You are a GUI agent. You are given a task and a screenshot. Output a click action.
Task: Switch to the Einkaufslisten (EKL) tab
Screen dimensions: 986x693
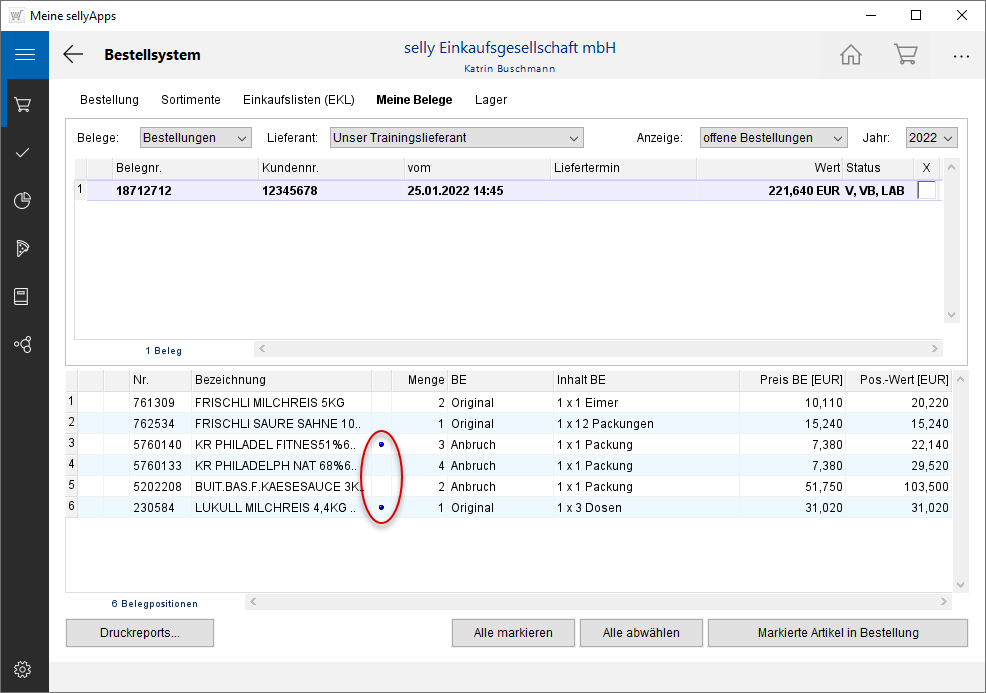pyautogui.click(x=298, y=100)
